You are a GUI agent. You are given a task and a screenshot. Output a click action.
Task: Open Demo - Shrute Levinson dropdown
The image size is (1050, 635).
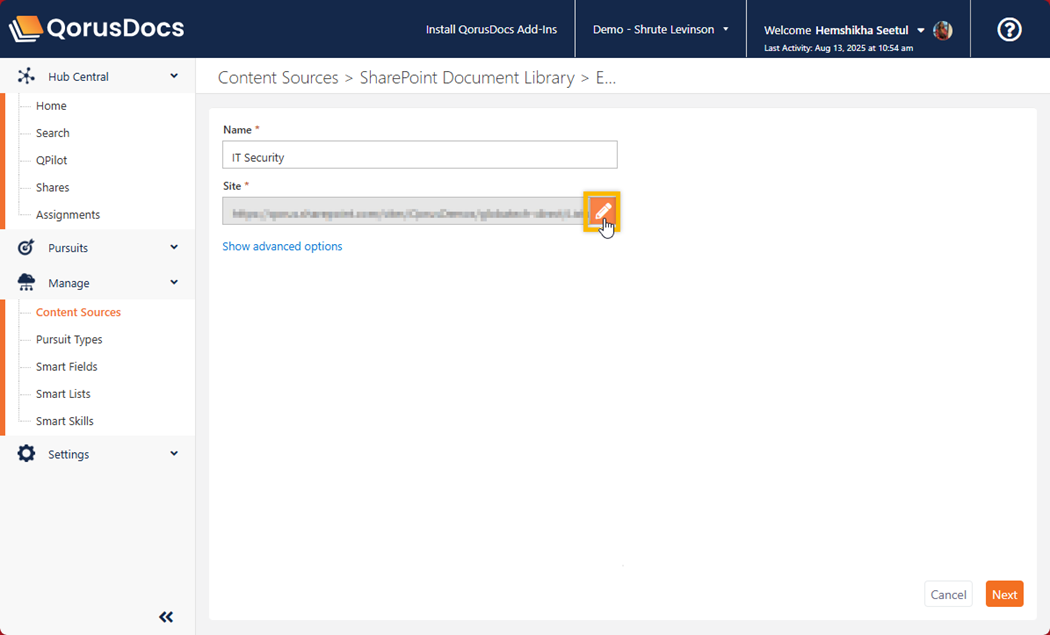click(x=660, y=30)
